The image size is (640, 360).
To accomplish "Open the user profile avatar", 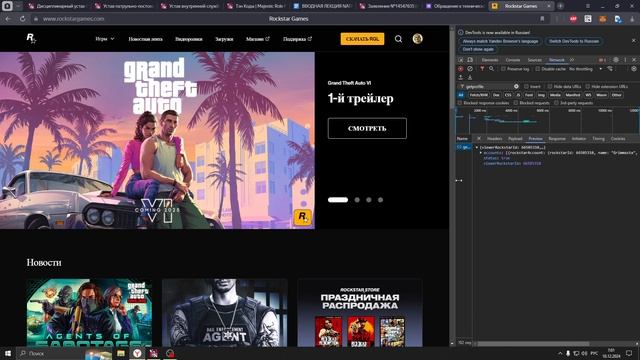I will (417, 39).
